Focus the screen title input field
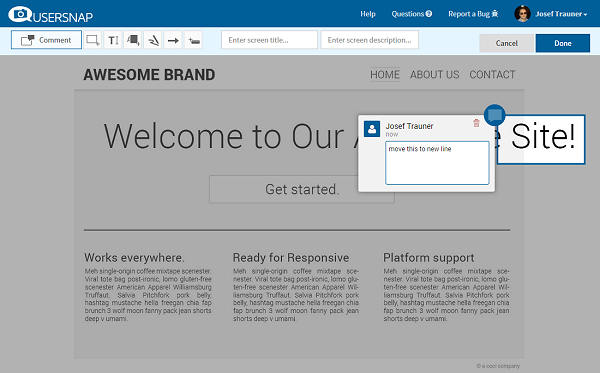 coord(269,40)
